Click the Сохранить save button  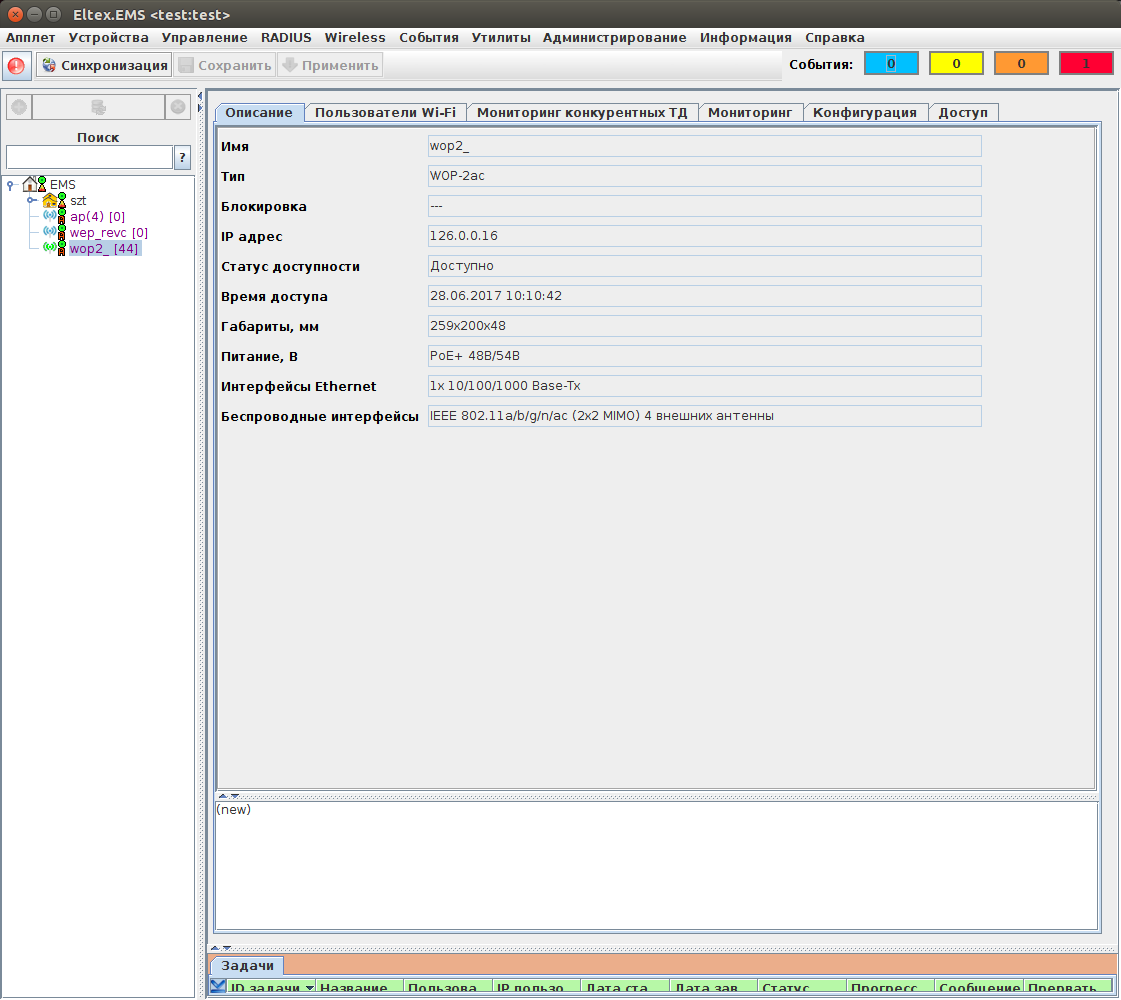pos(225,65)
